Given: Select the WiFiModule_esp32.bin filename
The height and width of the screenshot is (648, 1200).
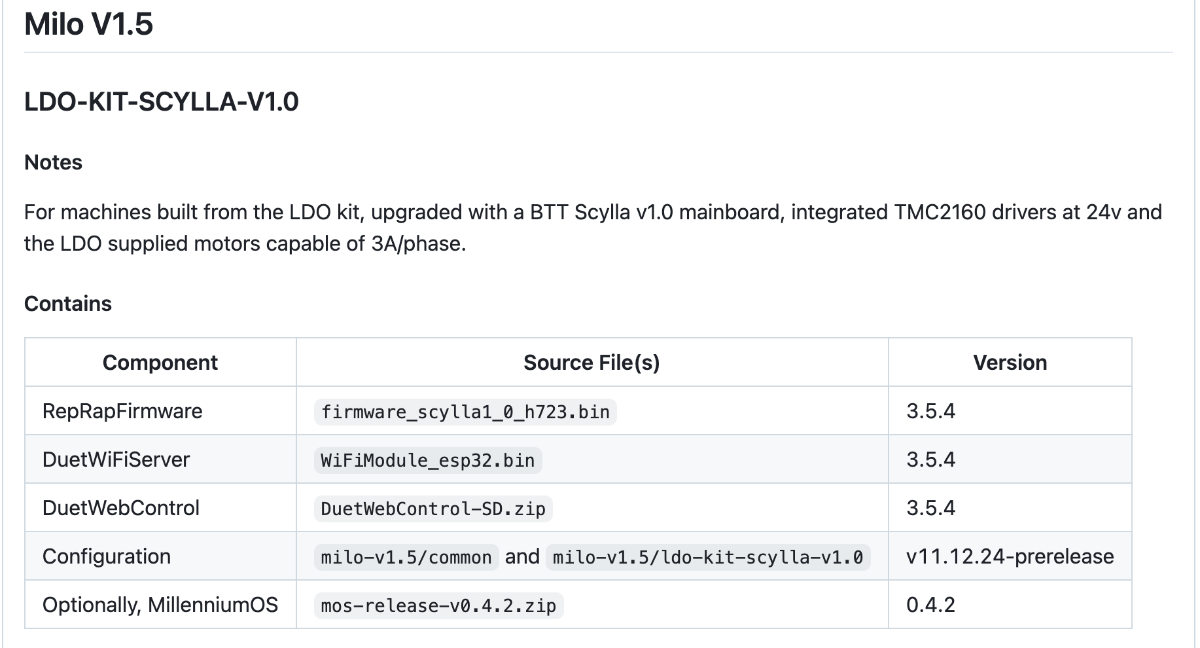Looking at the screenshot, I should [428, 460].
